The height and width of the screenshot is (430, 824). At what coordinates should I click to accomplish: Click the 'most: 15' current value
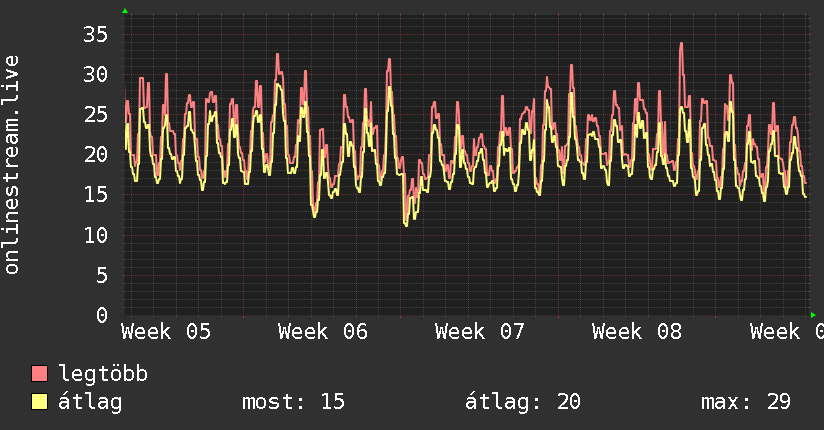point(293,402)
